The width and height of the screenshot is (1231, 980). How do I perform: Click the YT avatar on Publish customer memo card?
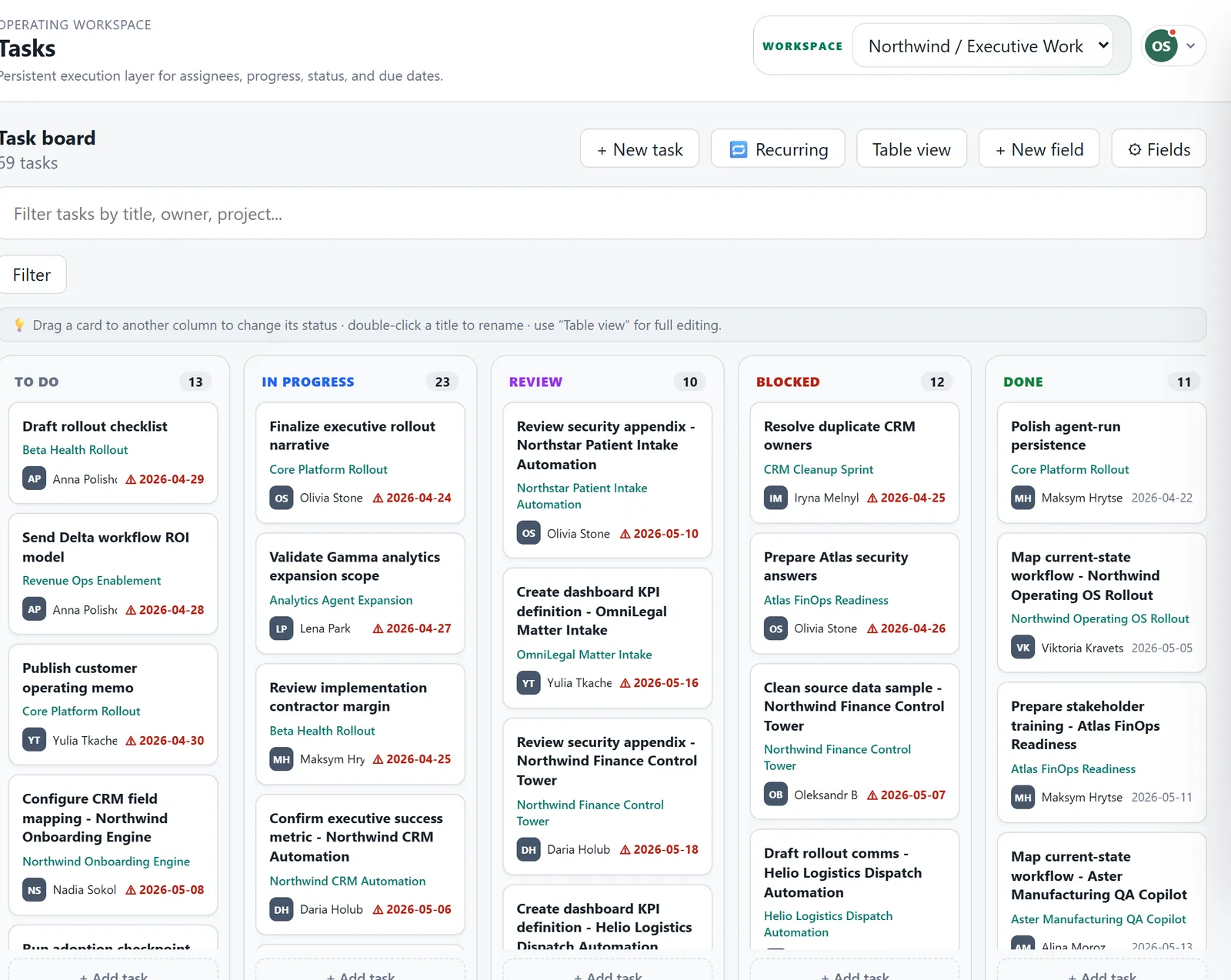(35, 741)
